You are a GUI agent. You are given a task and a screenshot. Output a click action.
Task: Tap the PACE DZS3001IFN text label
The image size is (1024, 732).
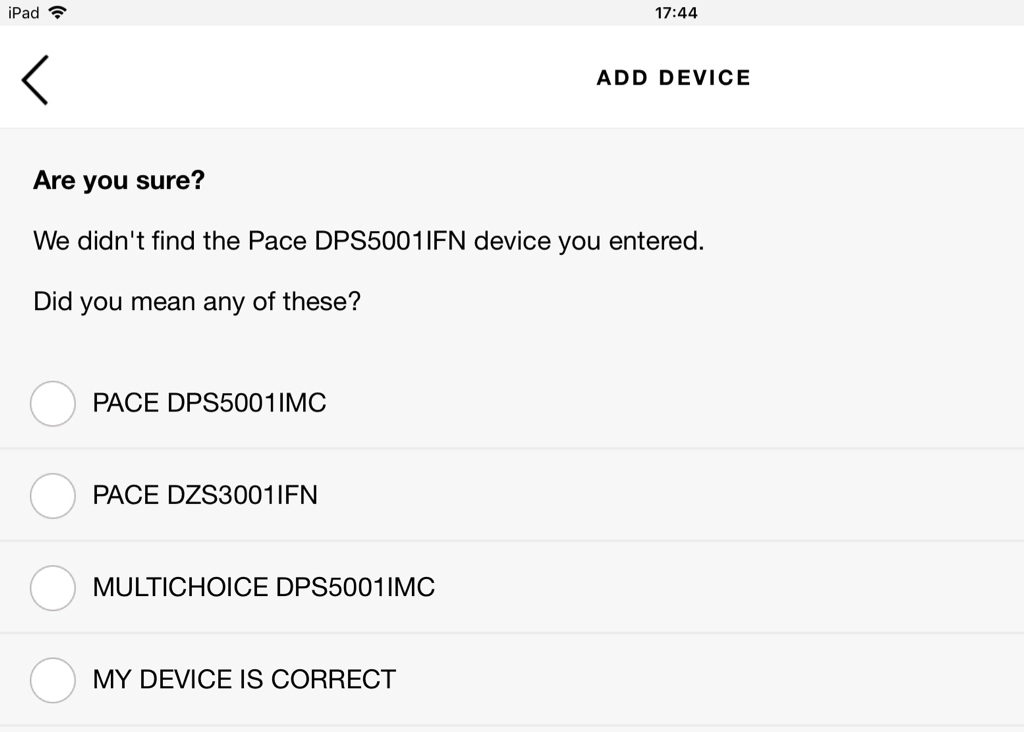205,495
